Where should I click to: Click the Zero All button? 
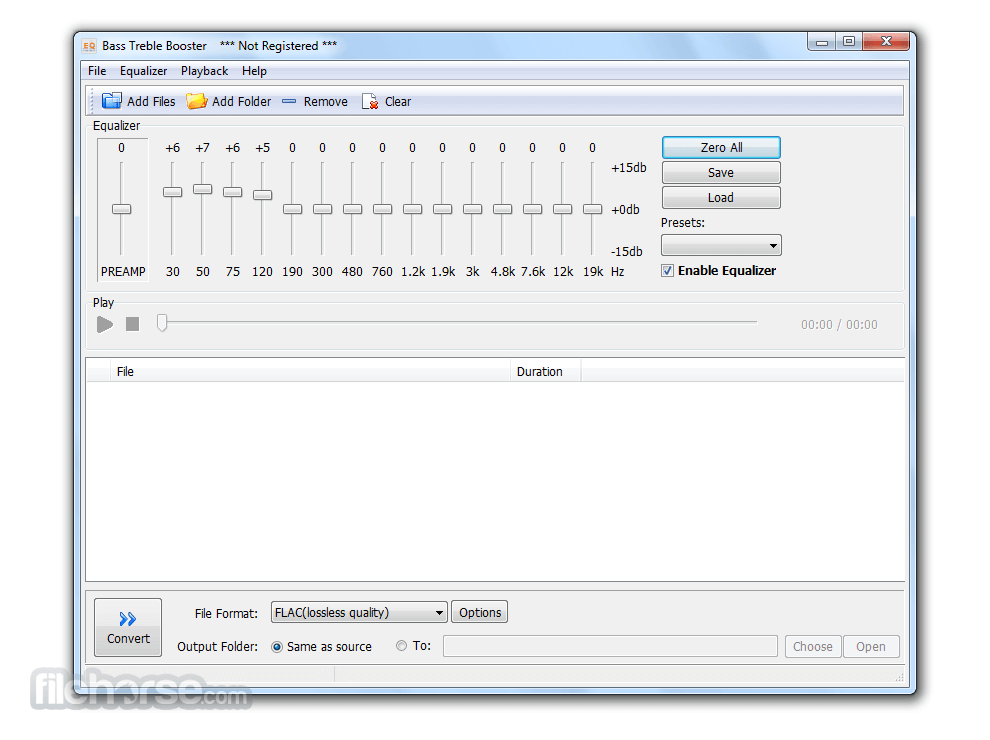tap(721, 148)
